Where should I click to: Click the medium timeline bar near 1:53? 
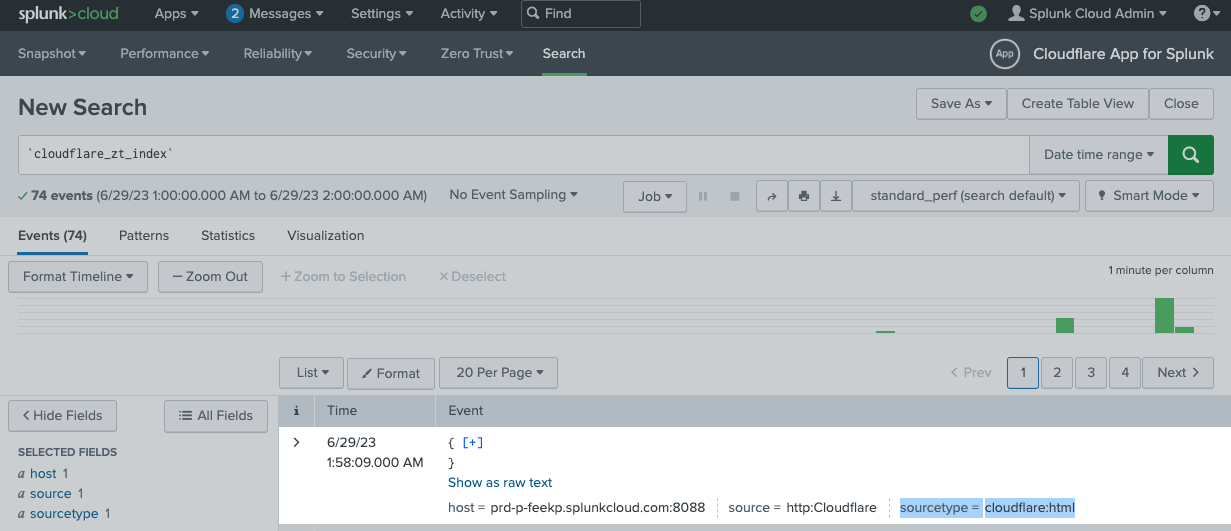pos(1065,325)
